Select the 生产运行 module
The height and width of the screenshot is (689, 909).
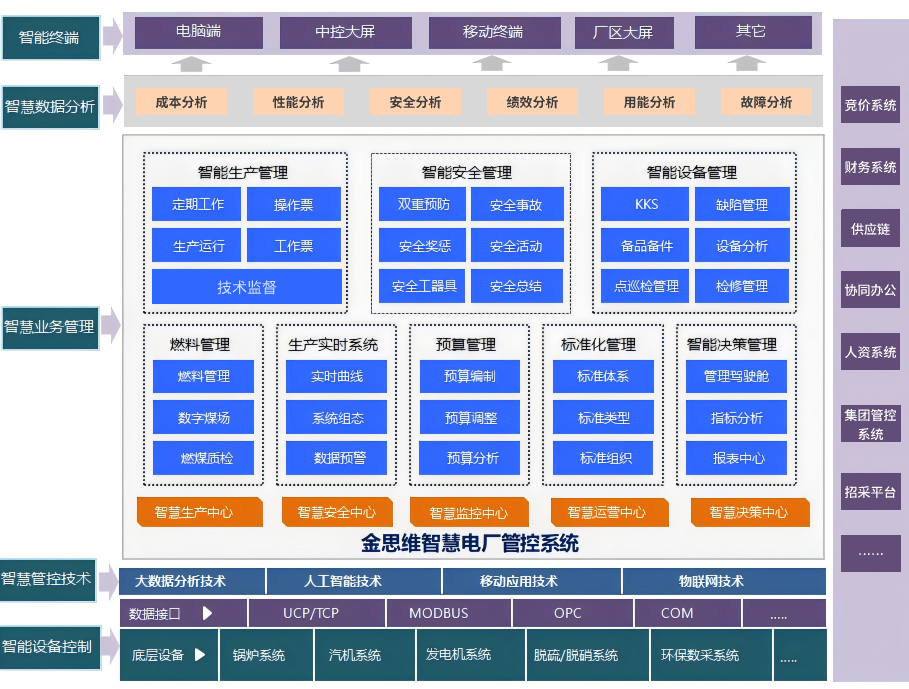click(x=197, y=245)
